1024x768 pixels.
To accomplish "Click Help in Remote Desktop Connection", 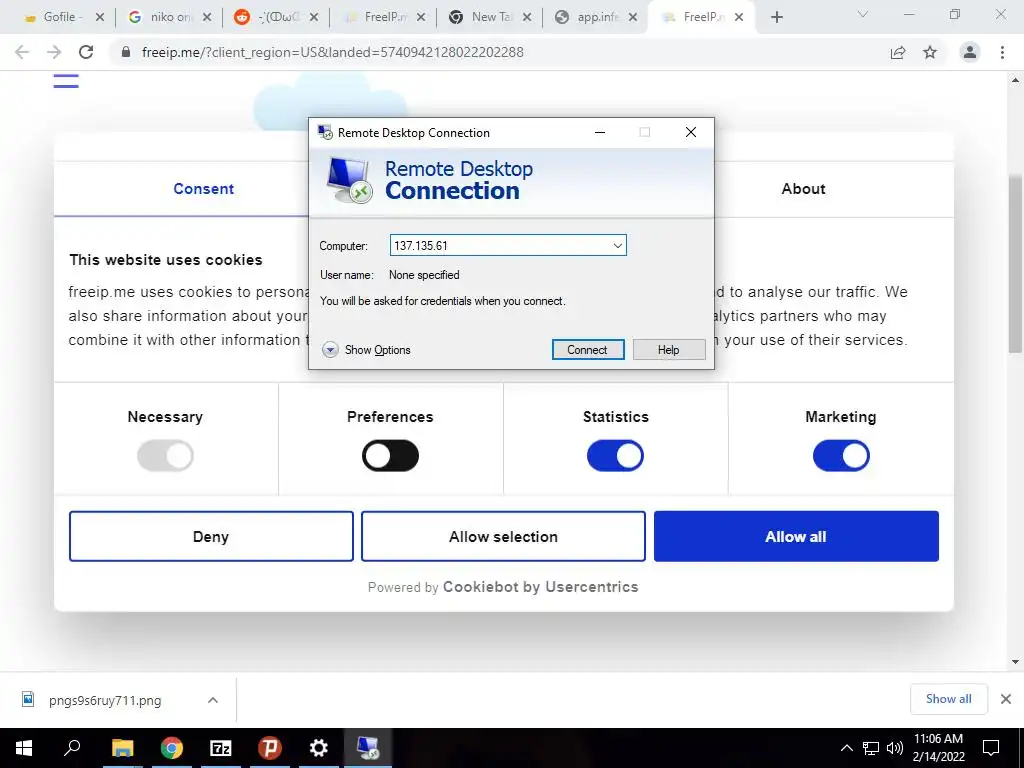I will (x=669, y=349).
